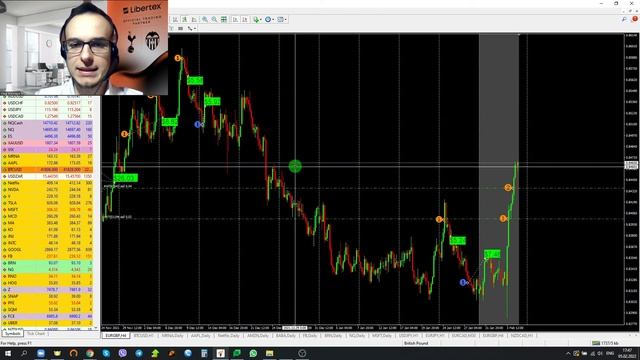Select the USDCAD row in Market Watch

click(47, 116)
